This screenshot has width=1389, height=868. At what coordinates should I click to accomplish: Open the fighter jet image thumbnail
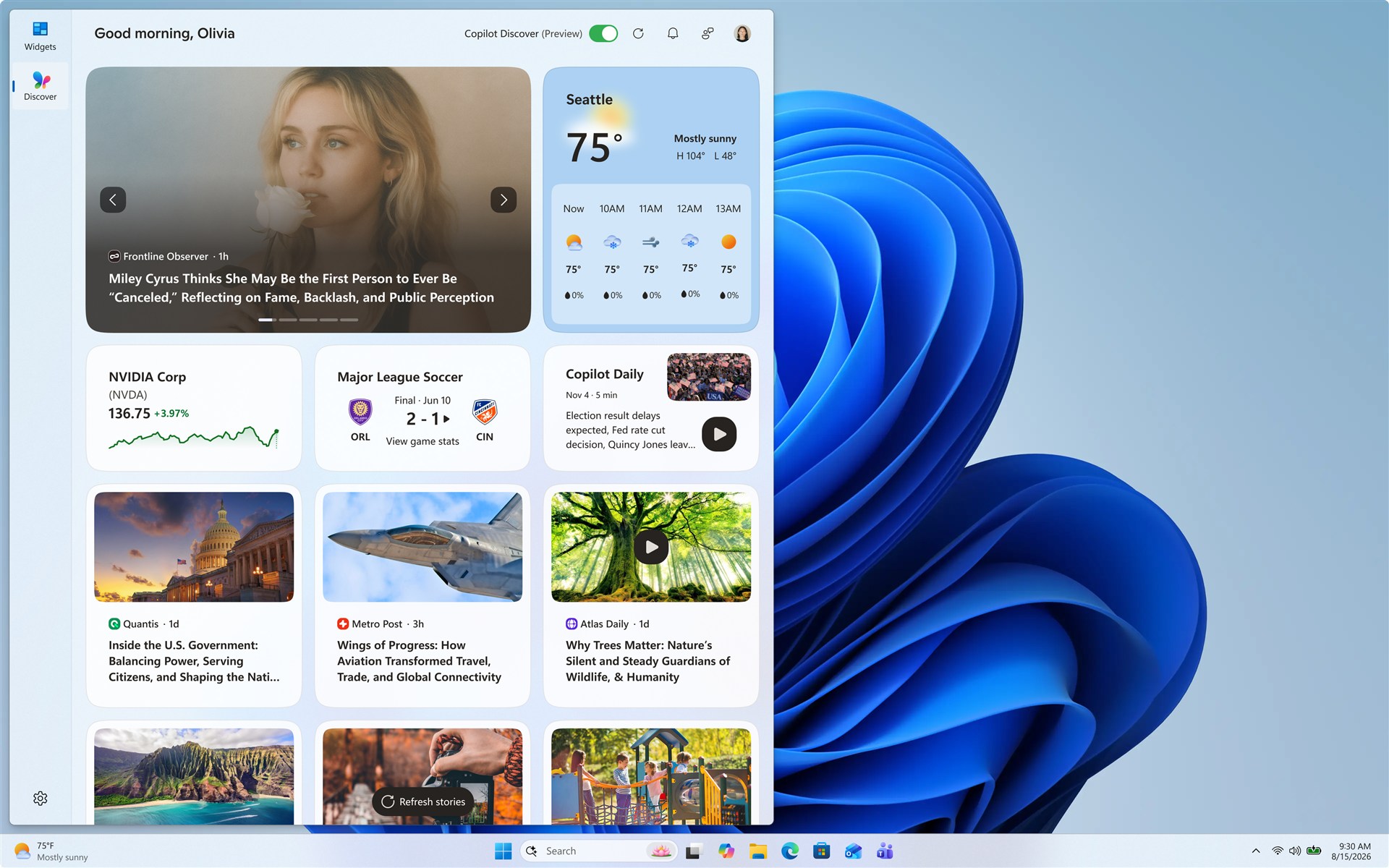(422, 547)
